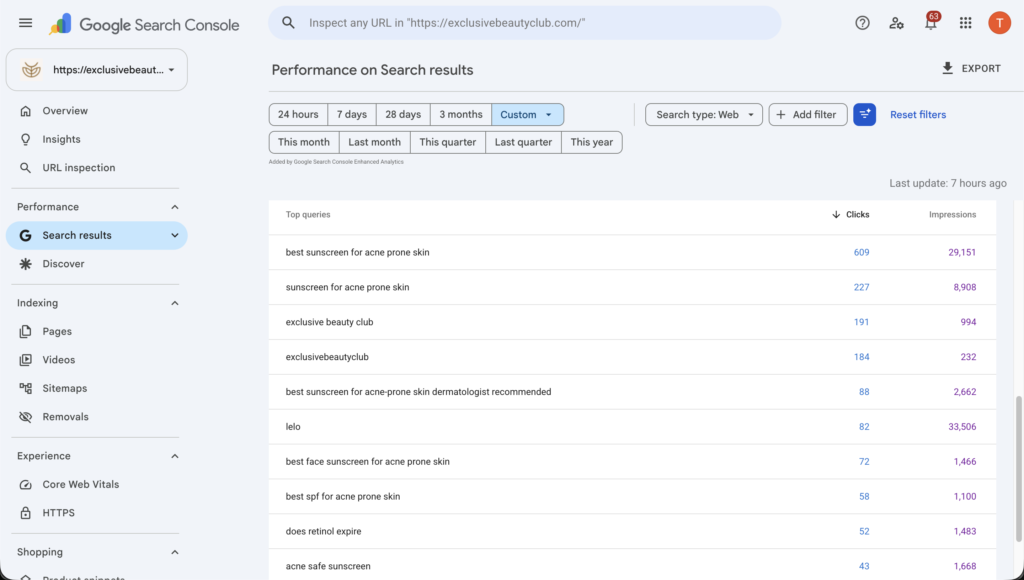This screenshot has width=1024, height=580.
Task: Open the Custom date range dropdown
Action: point(528,114)
